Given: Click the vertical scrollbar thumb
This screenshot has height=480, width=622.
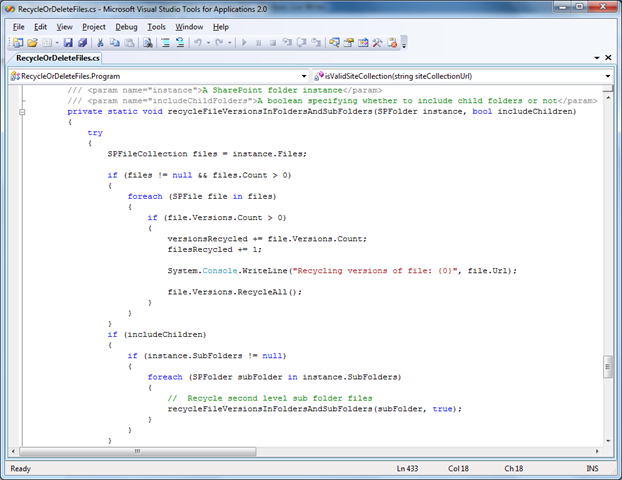Looking at the screenshot, I should click(607, 368).
